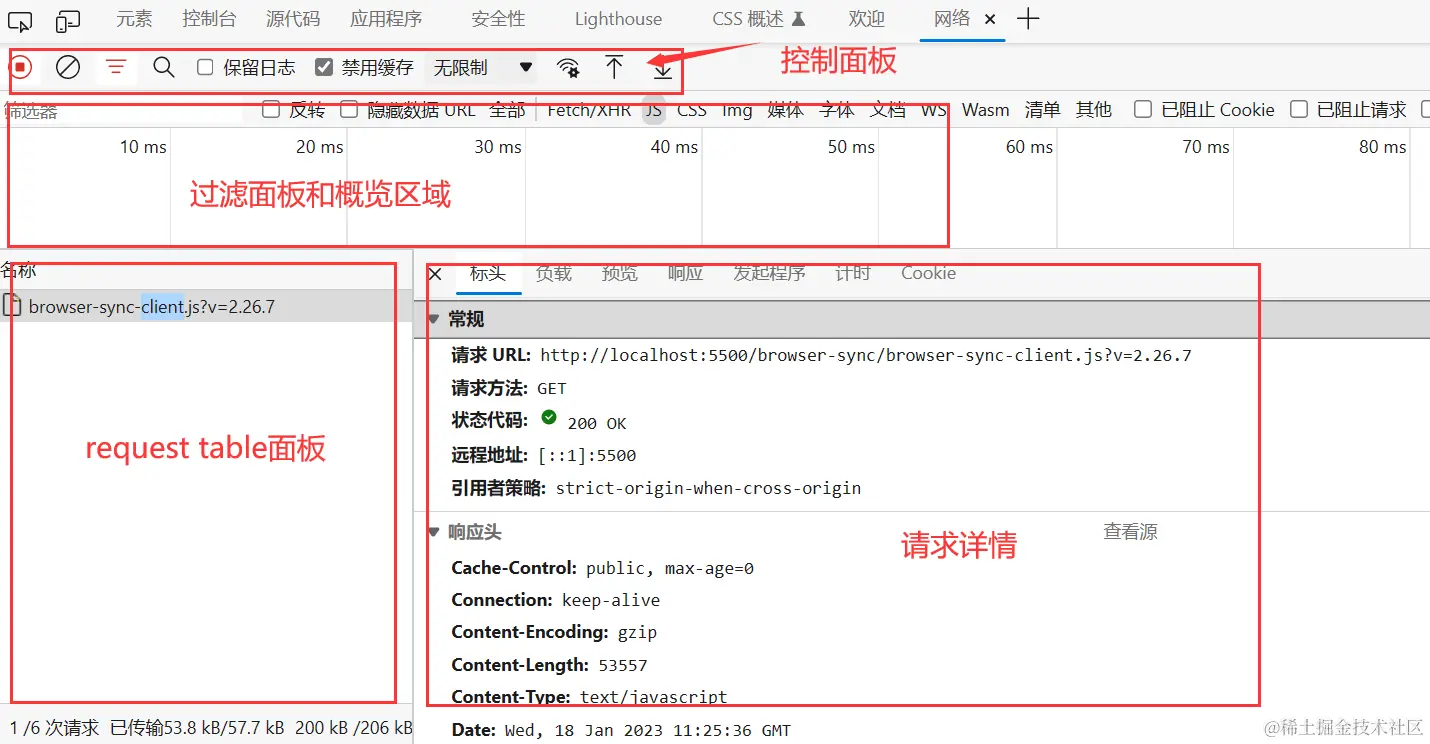The width and height of the screenshot is (1430, 744).
Task: Enable 已阻止 Cookie checkbox
Action: pyautogui.click(x=1142, y=109)
